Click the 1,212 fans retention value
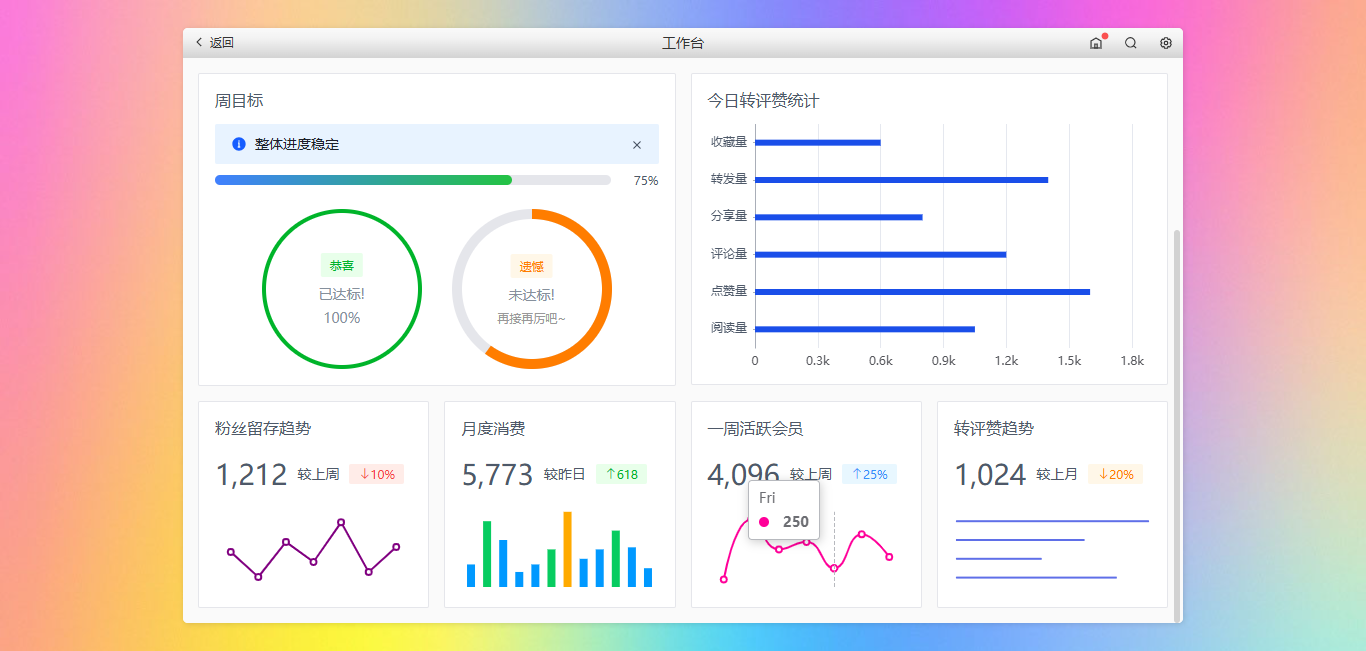This screenshot has width=1366, height=651. (x=251, y=474)
